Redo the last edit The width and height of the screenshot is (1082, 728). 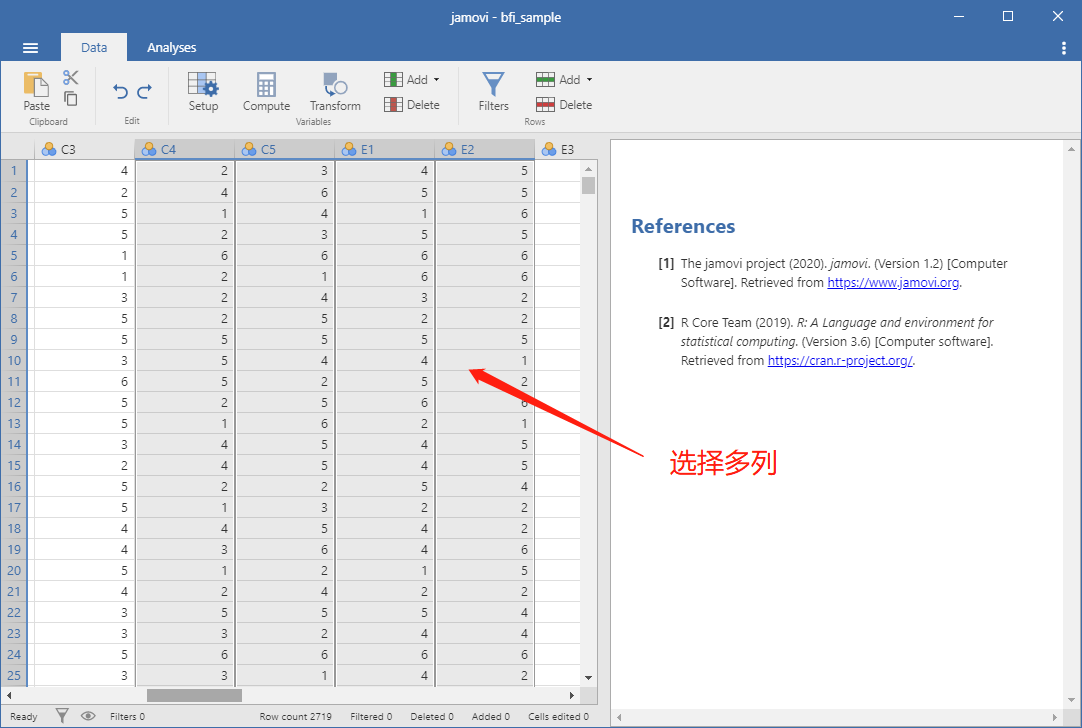tap(145, 92)
